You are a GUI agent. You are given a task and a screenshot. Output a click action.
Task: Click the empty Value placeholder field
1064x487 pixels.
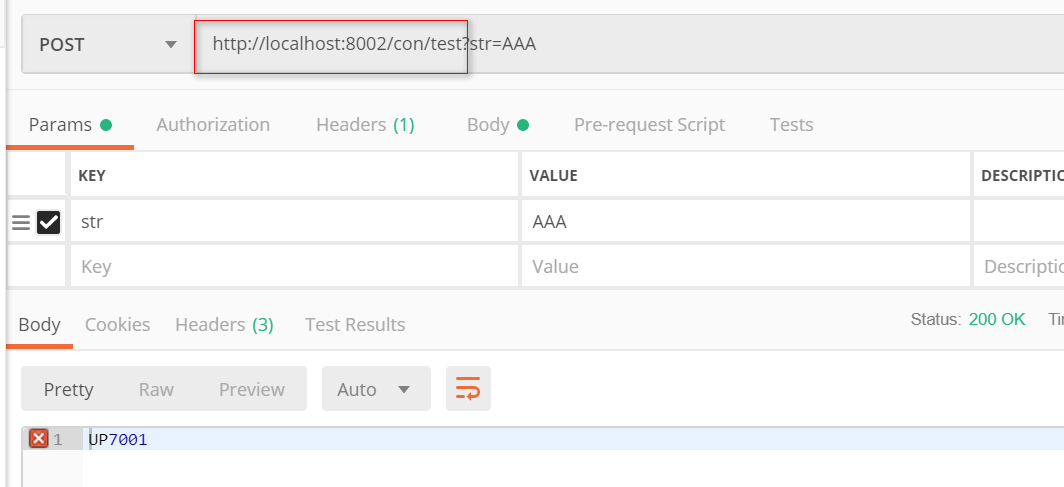coord(746,266)
